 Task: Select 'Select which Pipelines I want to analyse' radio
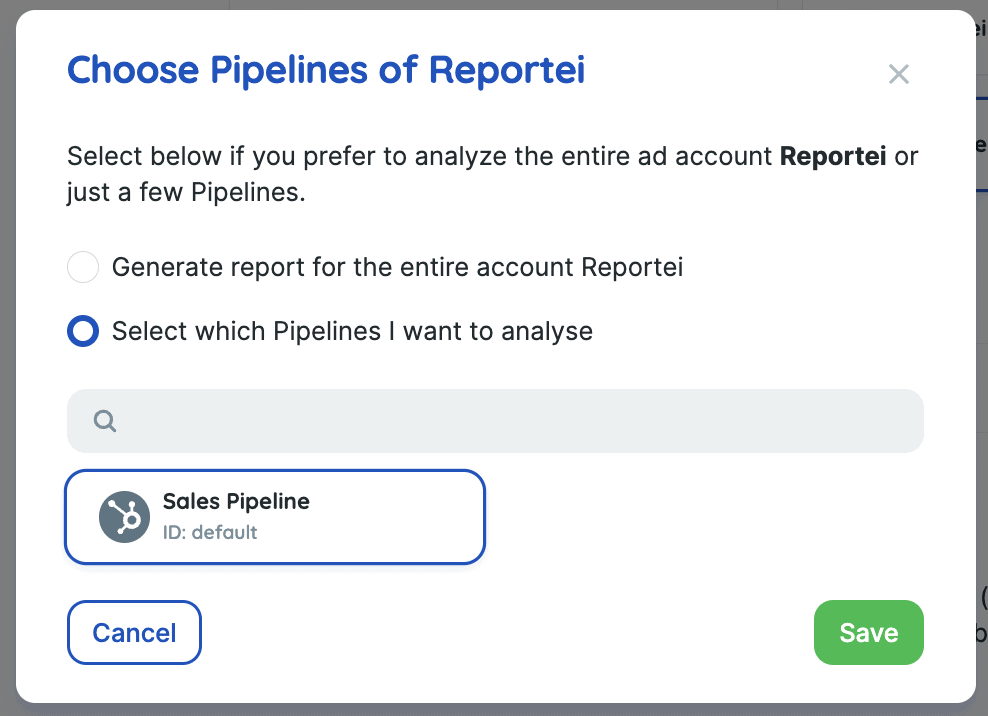click(x=83, y=331)
